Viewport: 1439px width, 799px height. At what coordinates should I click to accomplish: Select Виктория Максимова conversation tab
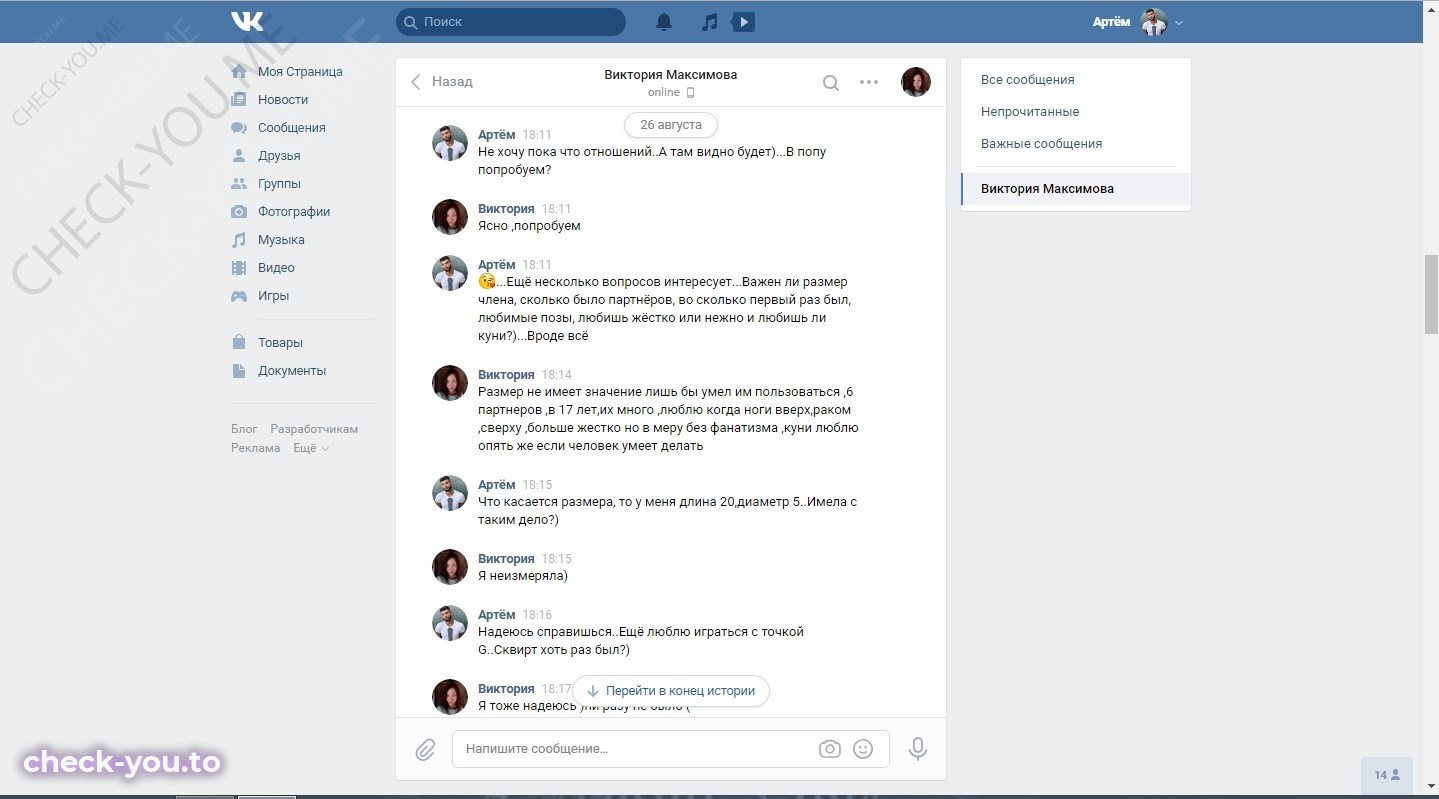1076,189
